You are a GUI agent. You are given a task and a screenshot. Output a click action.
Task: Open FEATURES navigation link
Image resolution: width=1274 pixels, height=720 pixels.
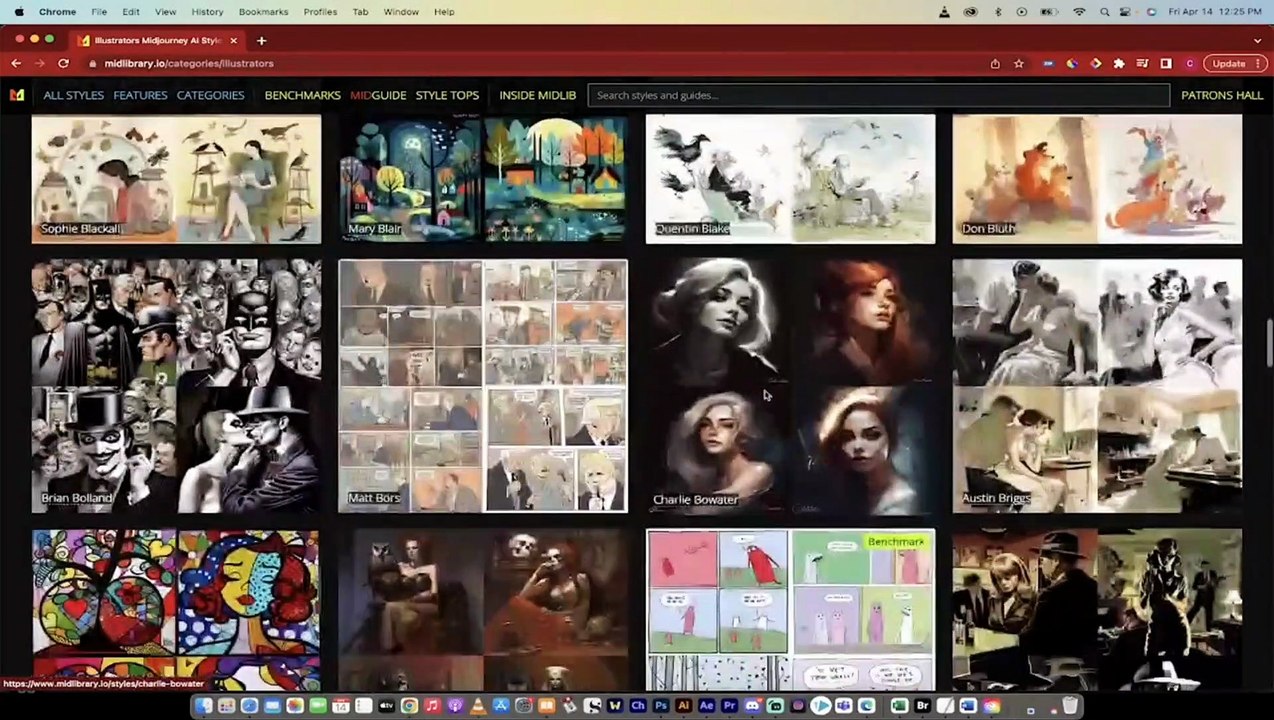(x=140, y=95)
